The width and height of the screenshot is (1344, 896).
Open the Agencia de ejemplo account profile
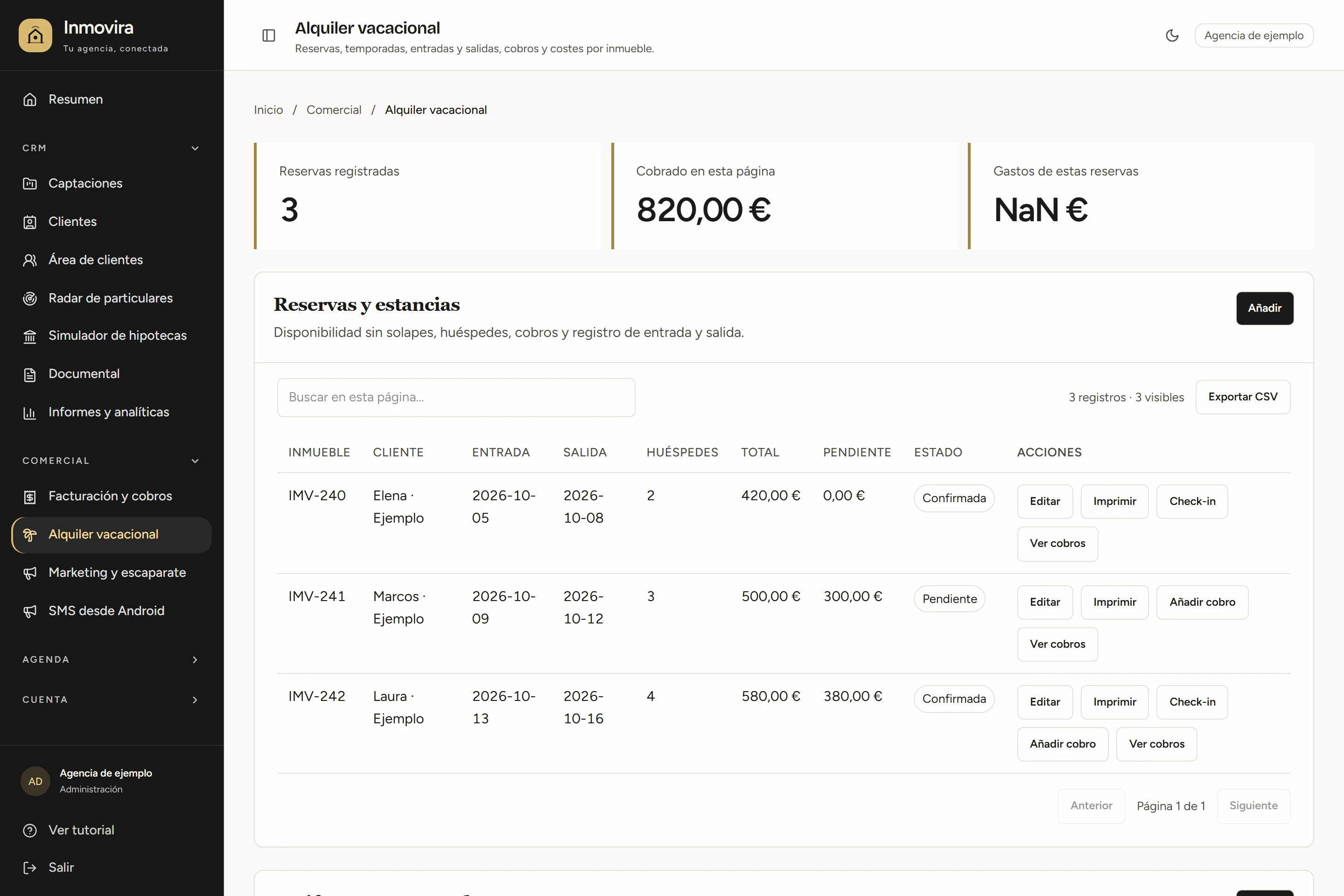click(x=86, y=781)
